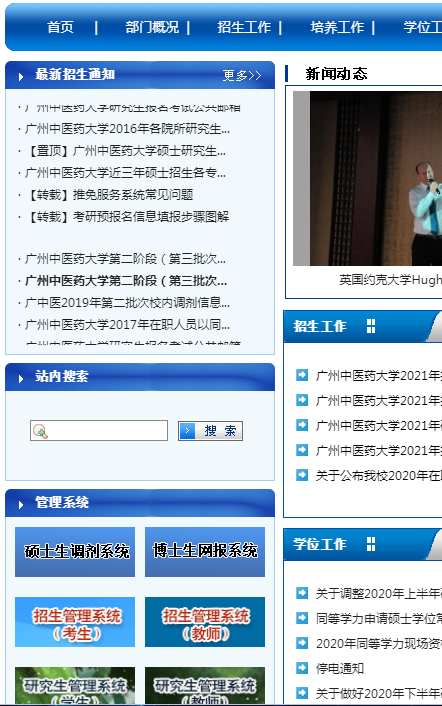Open 同等学力申请硕士学位 article

(x=379, y=619)
